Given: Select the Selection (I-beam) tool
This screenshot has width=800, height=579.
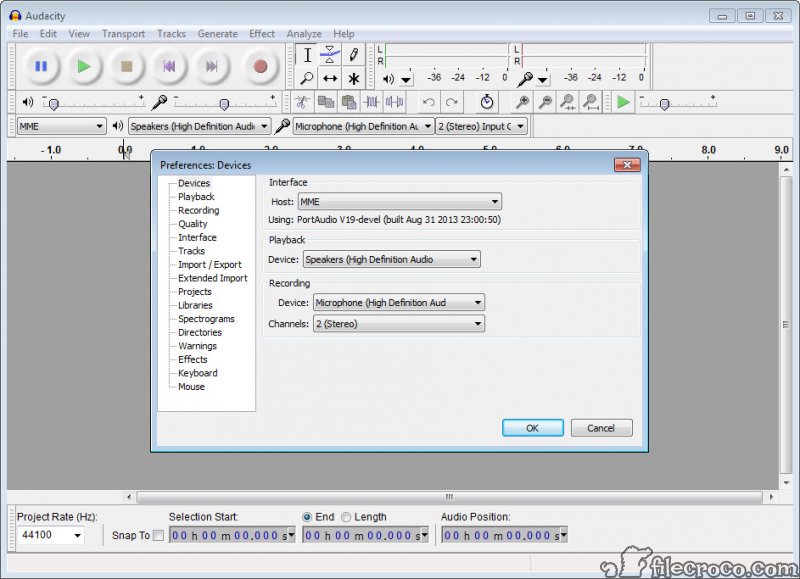Looking at the screenshot, I should pyautogui.click(x=307, y=55).
